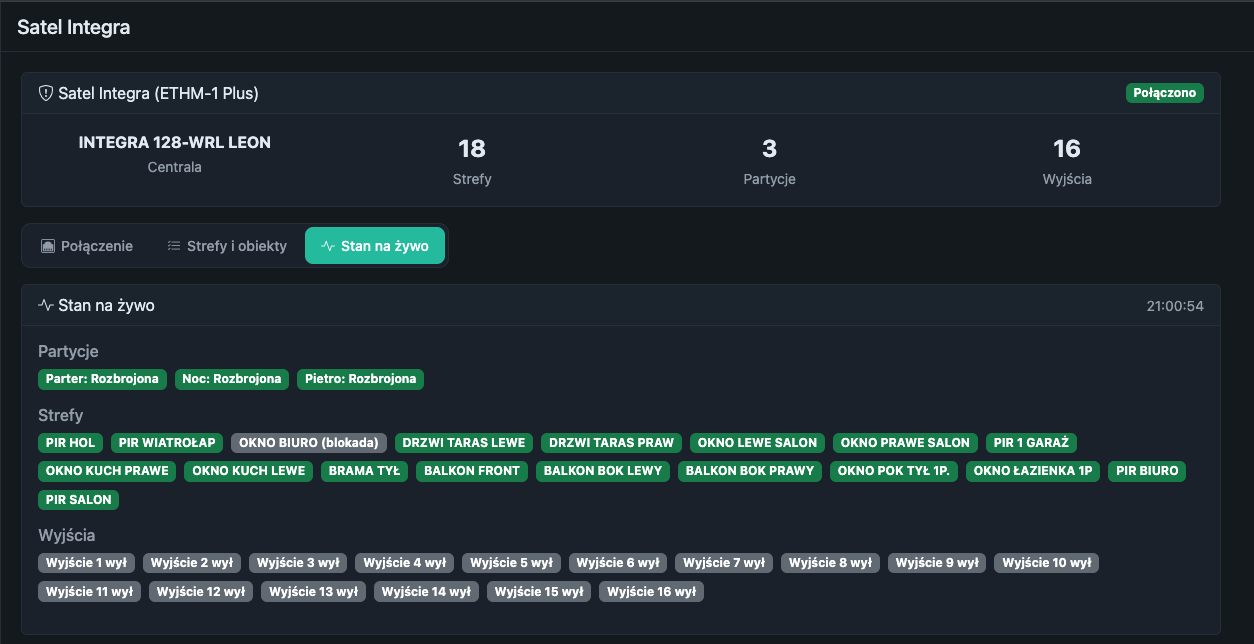Click the pulse icon in Stan na żywo header
This screenshot has width=1254, height=644.
pos(45,305)
